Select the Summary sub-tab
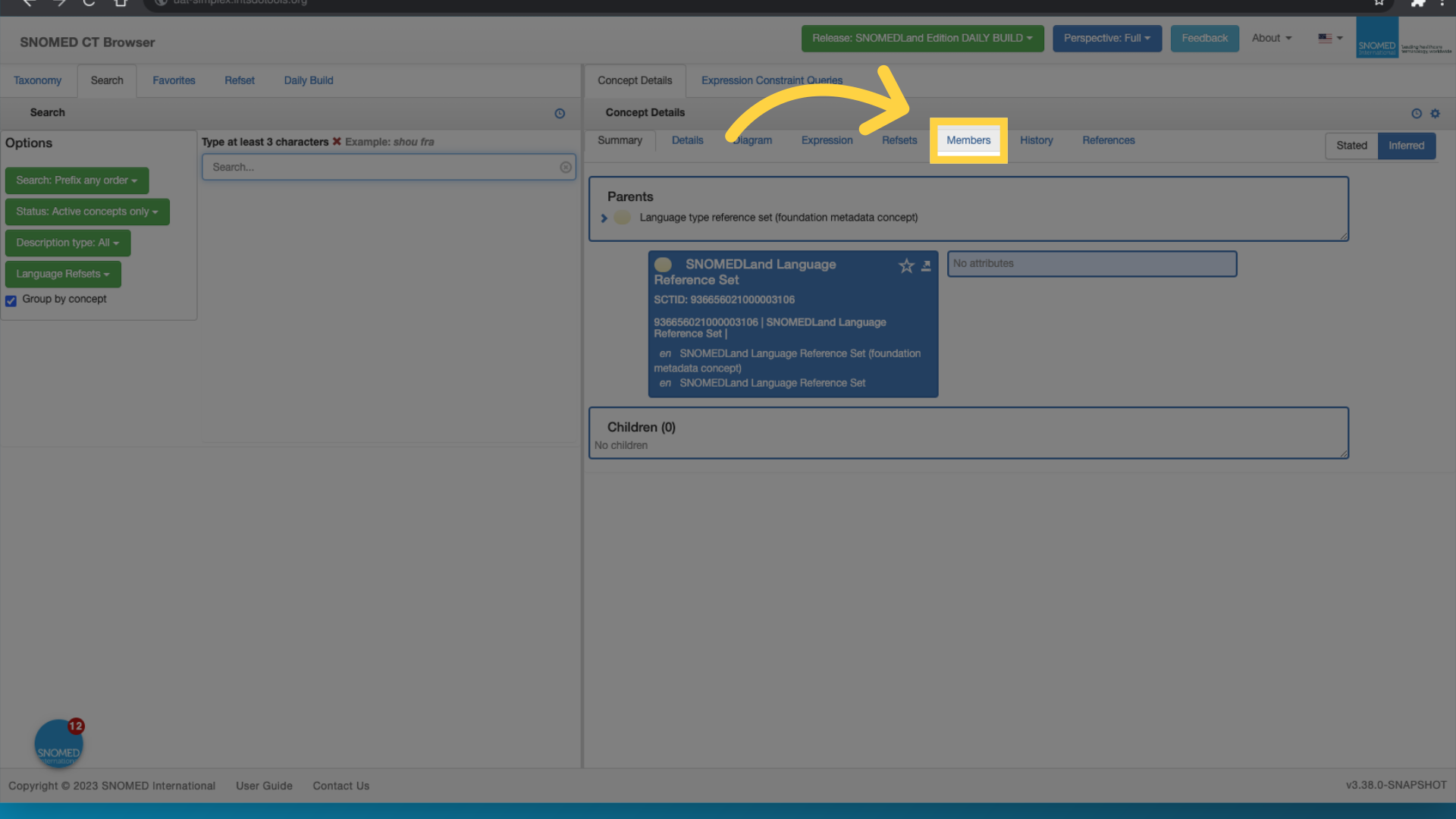Viewport: 1456px width, 819px height. pyautogui.click(x=620, y=140)
